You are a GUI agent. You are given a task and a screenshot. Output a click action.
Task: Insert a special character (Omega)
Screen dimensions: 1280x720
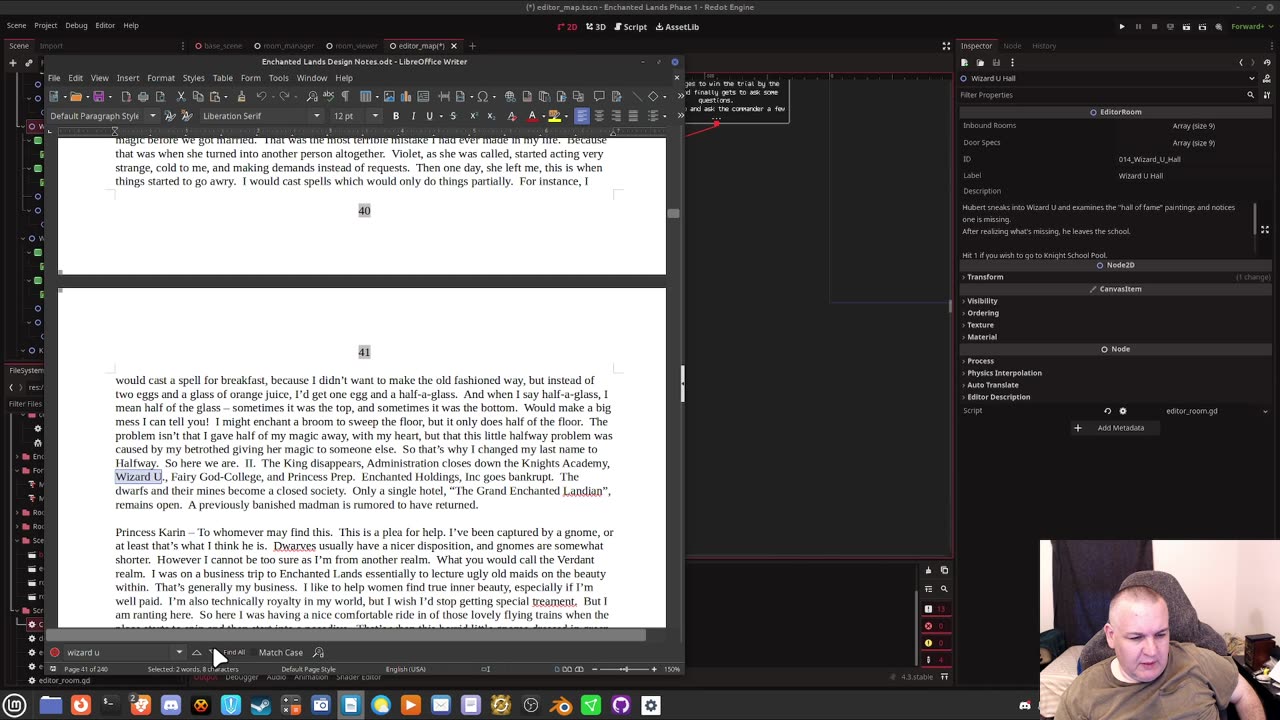coord(482,96)
